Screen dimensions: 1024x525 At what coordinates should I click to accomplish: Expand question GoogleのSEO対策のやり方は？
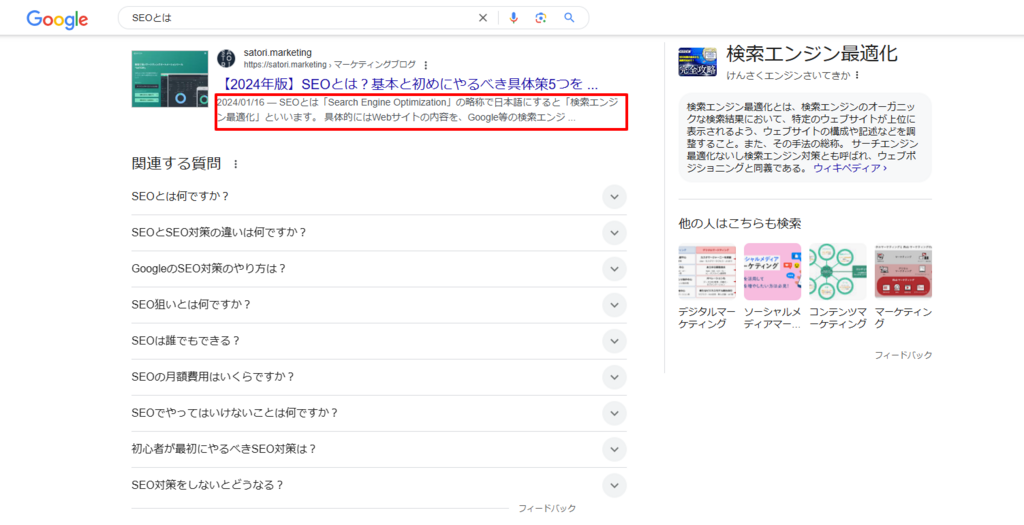pos(614,269)
